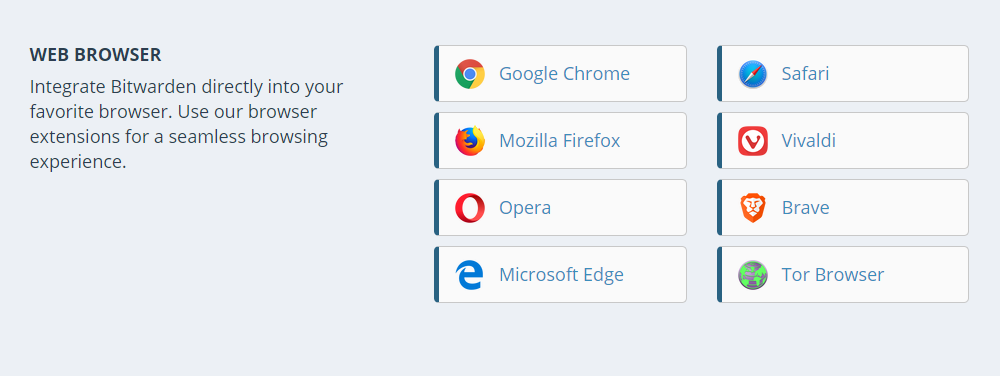This screenshot has width=1000, height=376.
Task: Click the Integrate Bitwarden description paragraph
Action: pos(186,124)
